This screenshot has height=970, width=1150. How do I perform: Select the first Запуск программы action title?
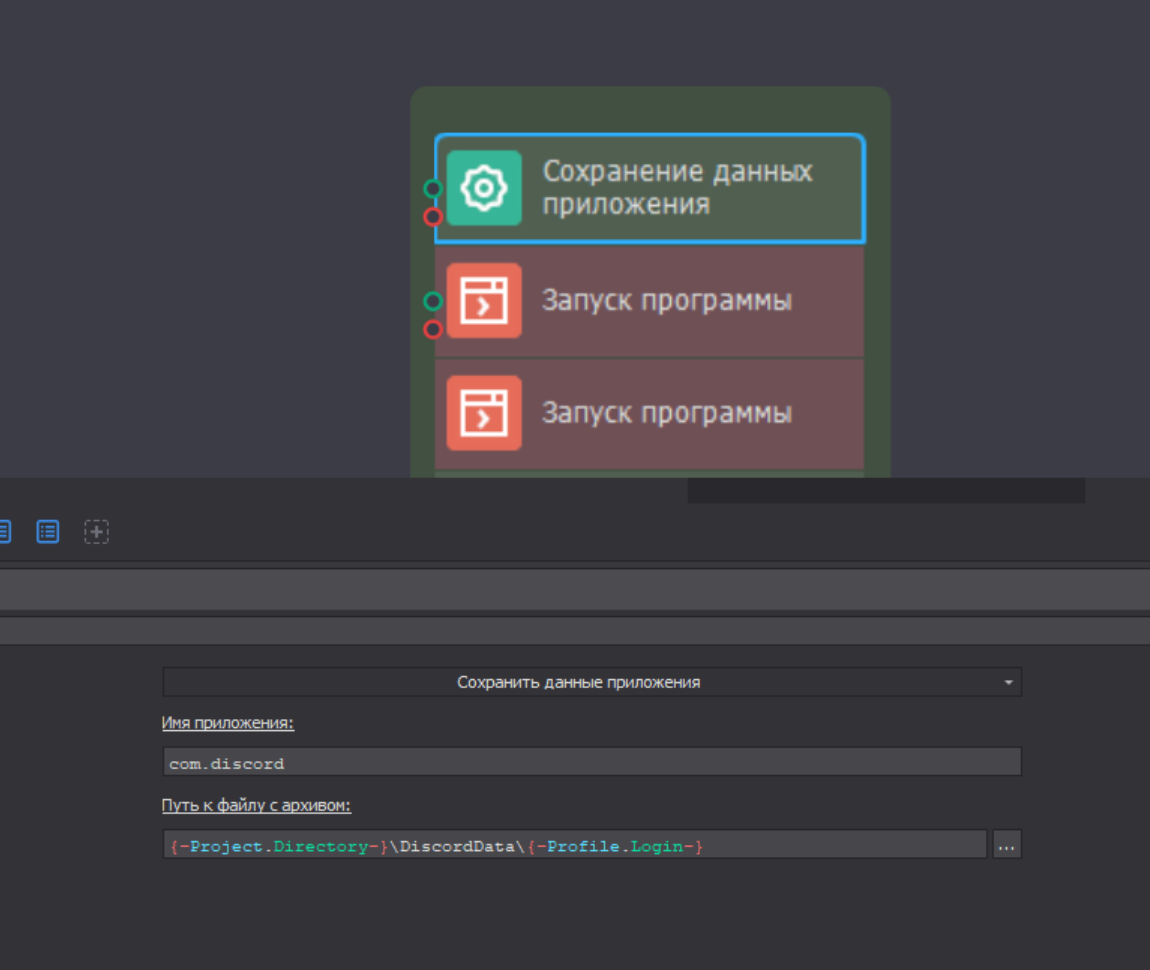click(x=666, y=301)
